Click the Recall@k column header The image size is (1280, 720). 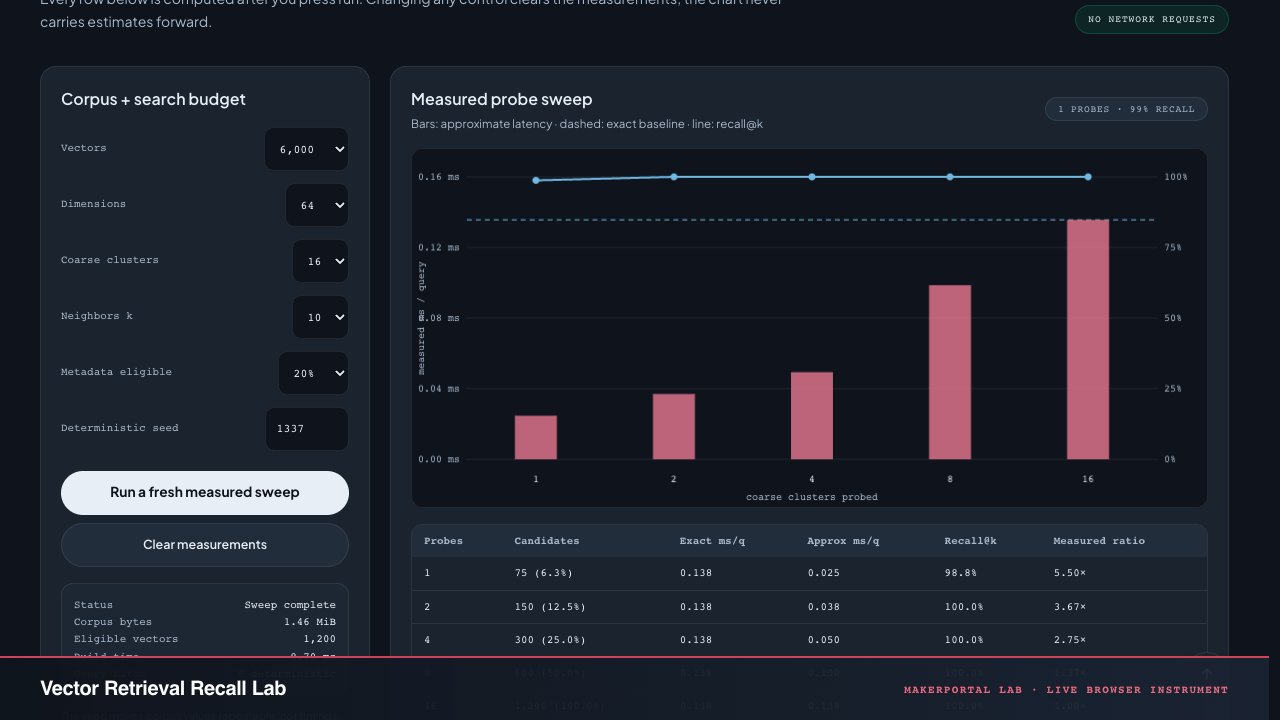pyautogui.click(x=971, y=541)
